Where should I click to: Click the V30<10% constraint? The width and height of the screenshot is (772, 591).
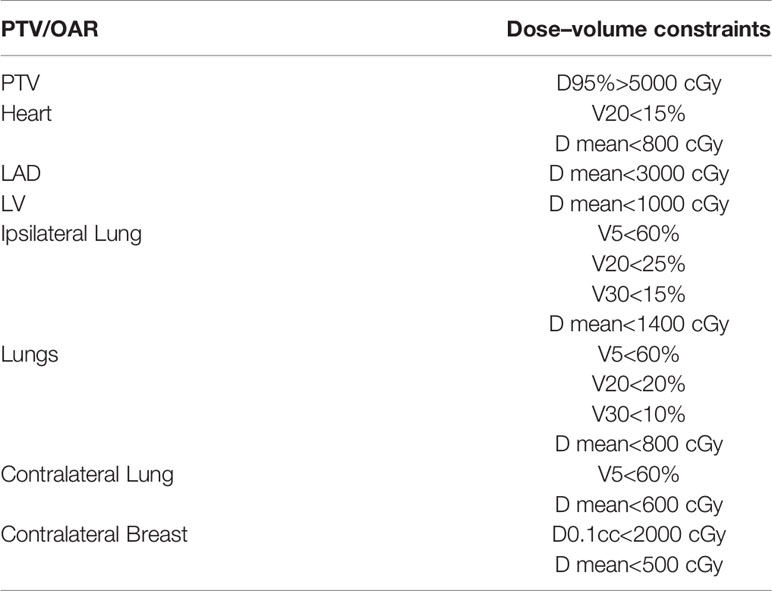click(639, 414)
